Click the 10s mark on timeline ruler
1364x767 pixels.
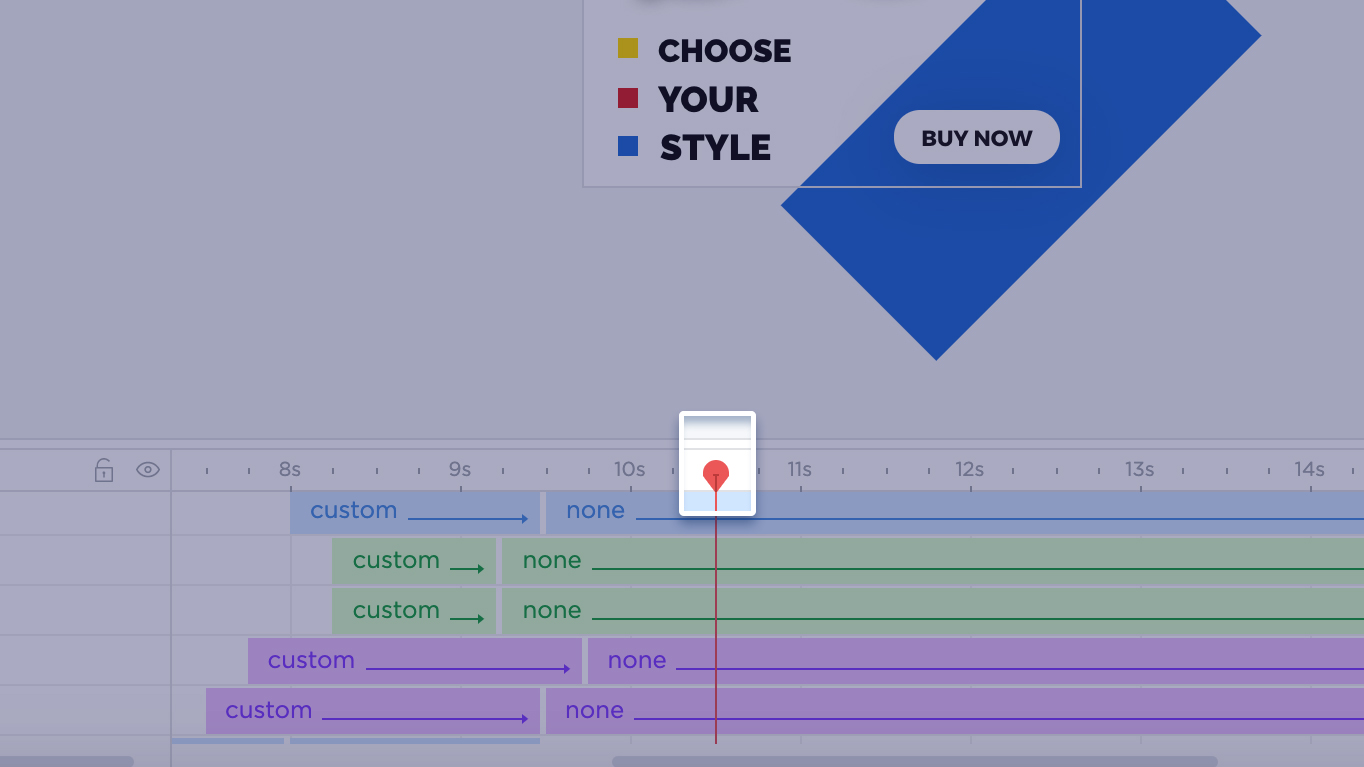point(630,469)
